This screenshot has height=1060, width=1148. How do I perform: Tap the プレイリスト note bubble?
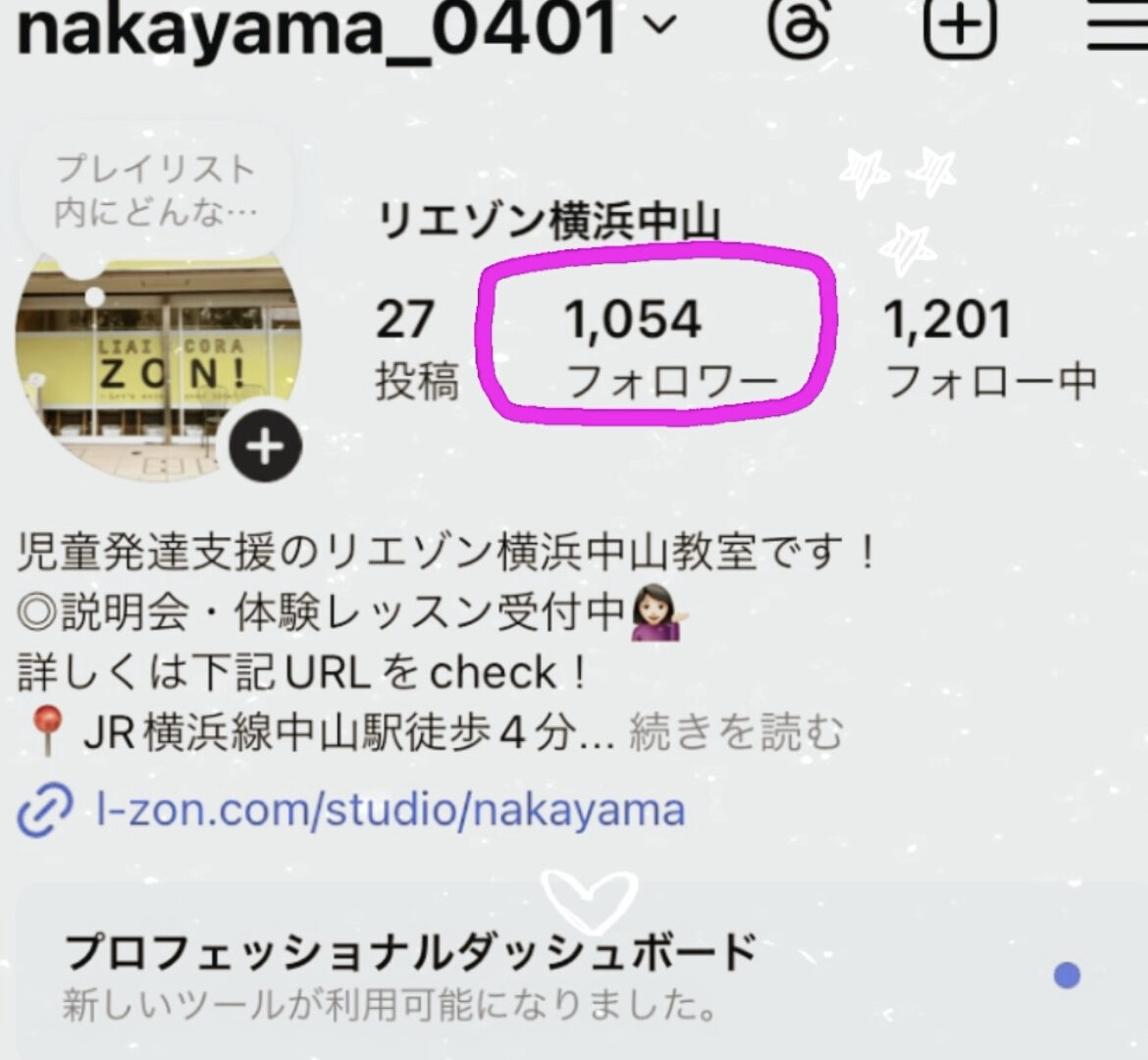pyautogui.click(x=156, y=192)
